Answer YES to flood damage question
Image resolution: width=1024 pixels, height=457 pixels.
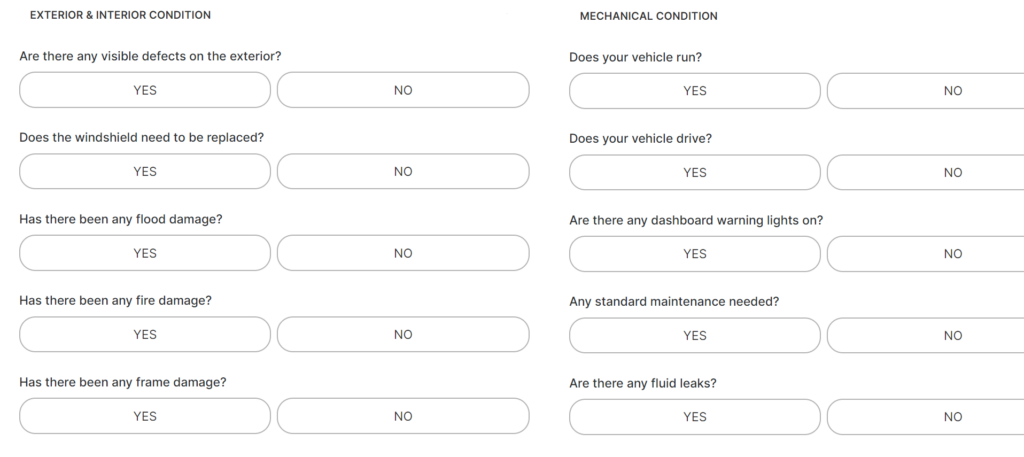145,253
